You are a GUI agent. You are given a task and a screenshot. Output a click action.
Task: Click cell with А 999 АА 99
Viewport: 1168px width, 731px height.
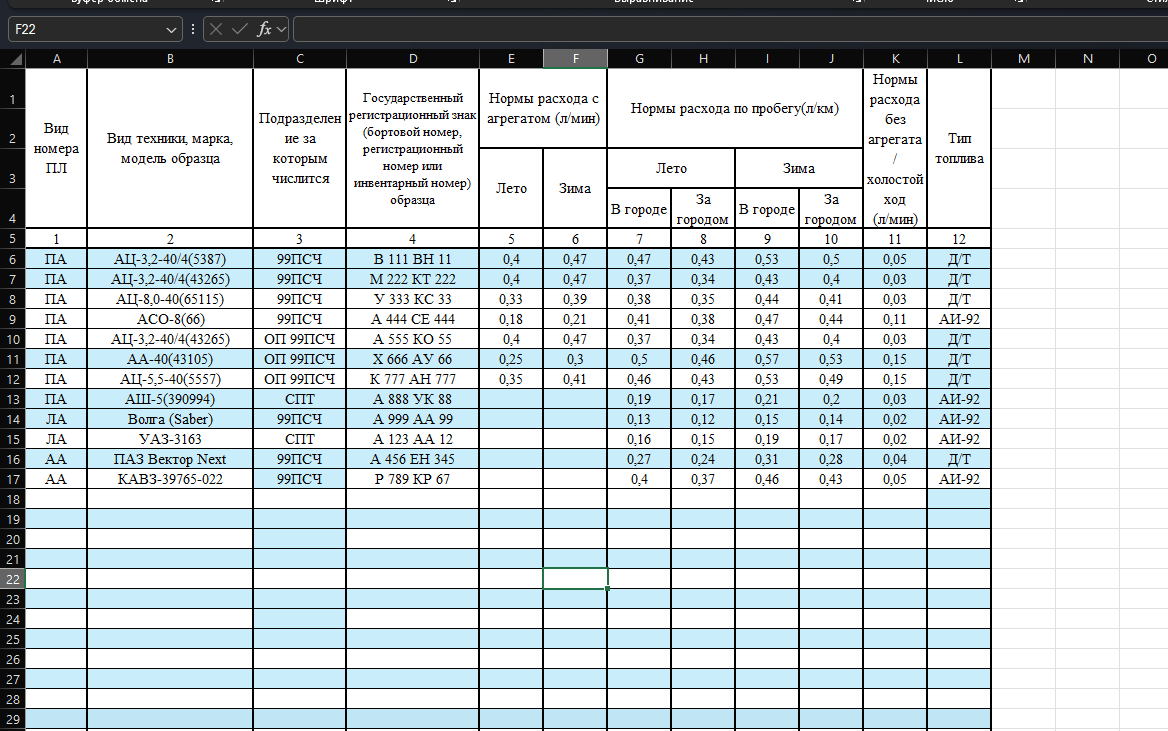pyautogui.click(x=413, y=420)
